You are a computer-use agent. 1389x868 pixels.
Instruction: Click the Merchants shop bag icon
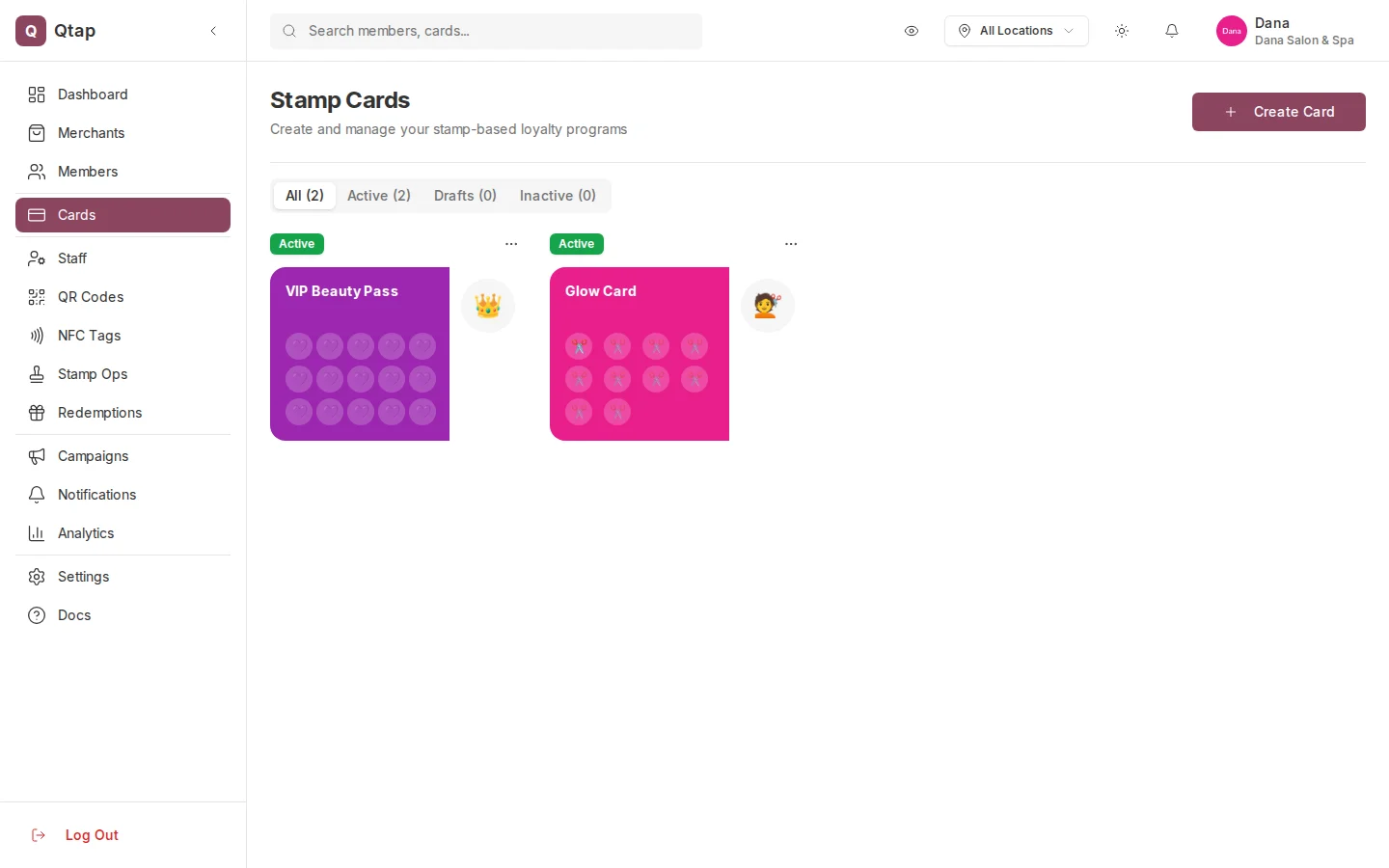click(37, 133)
